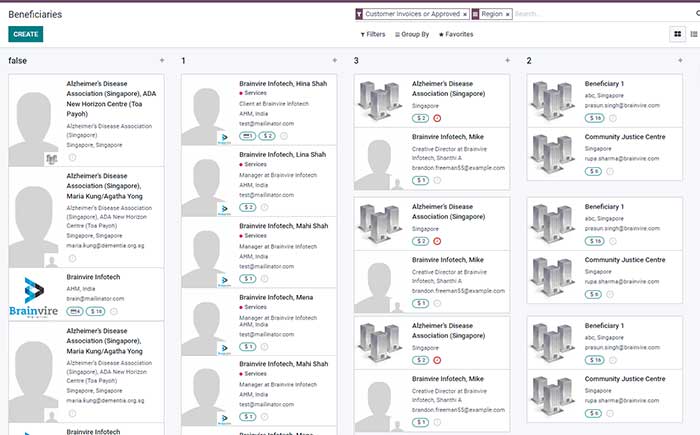Click $16 badge on Brainvire Infotech company card
This screenshot has height=435, width=700.
click(96, 311)
